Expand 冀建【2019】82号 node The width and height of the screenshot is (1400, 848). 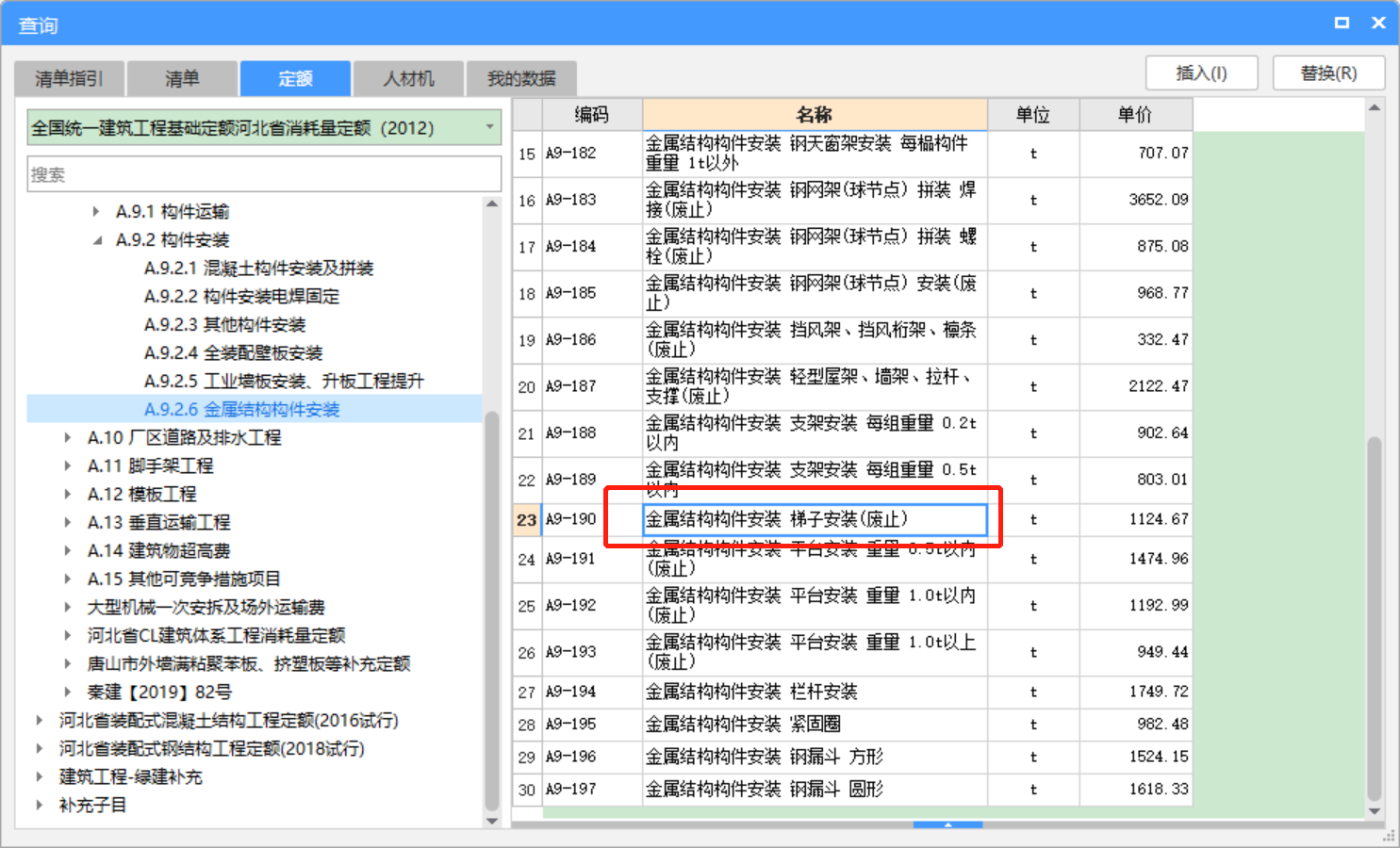click(68, 693)
